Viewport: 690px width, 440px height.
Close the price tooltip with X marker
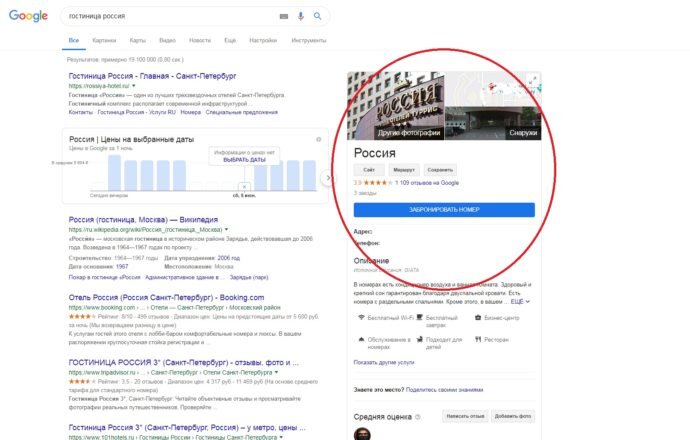[x=244, y=187]
